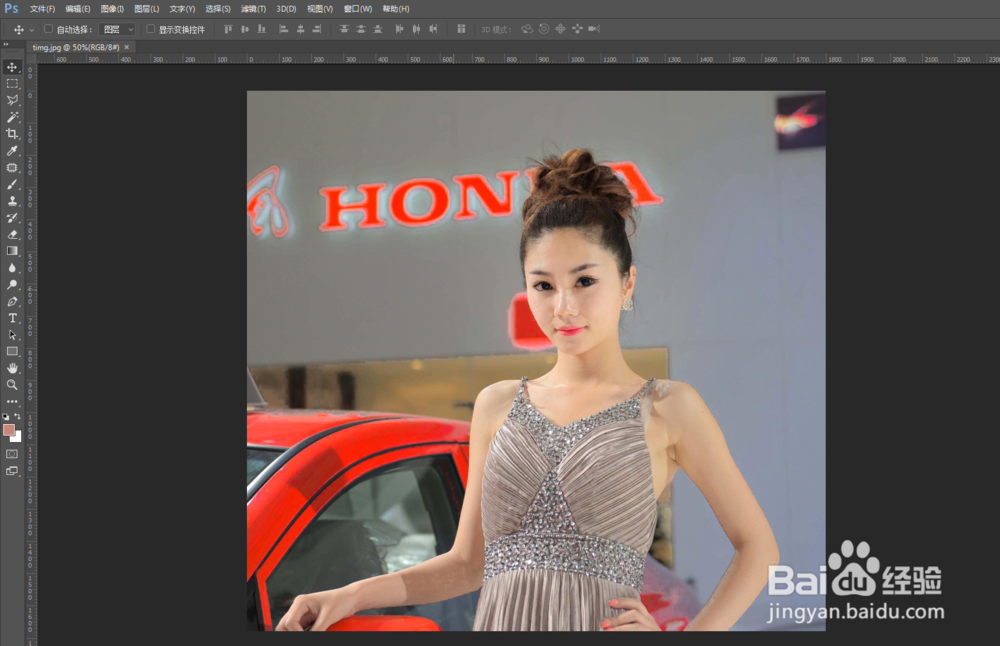1000x646 pixels.
Task: Expand the toolbox double-arrow toggle
Action: (6, 45)
